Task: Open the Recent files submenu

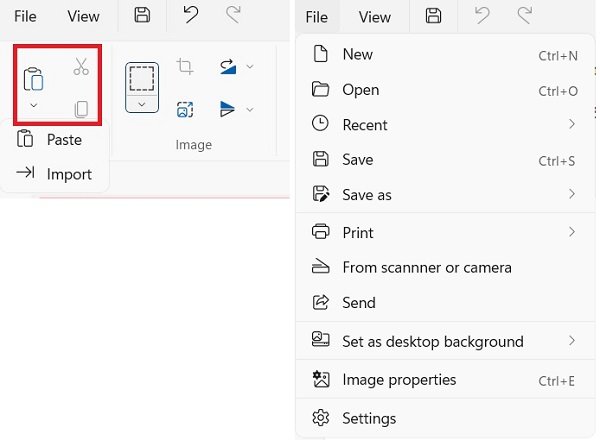Action: (445, 125)
